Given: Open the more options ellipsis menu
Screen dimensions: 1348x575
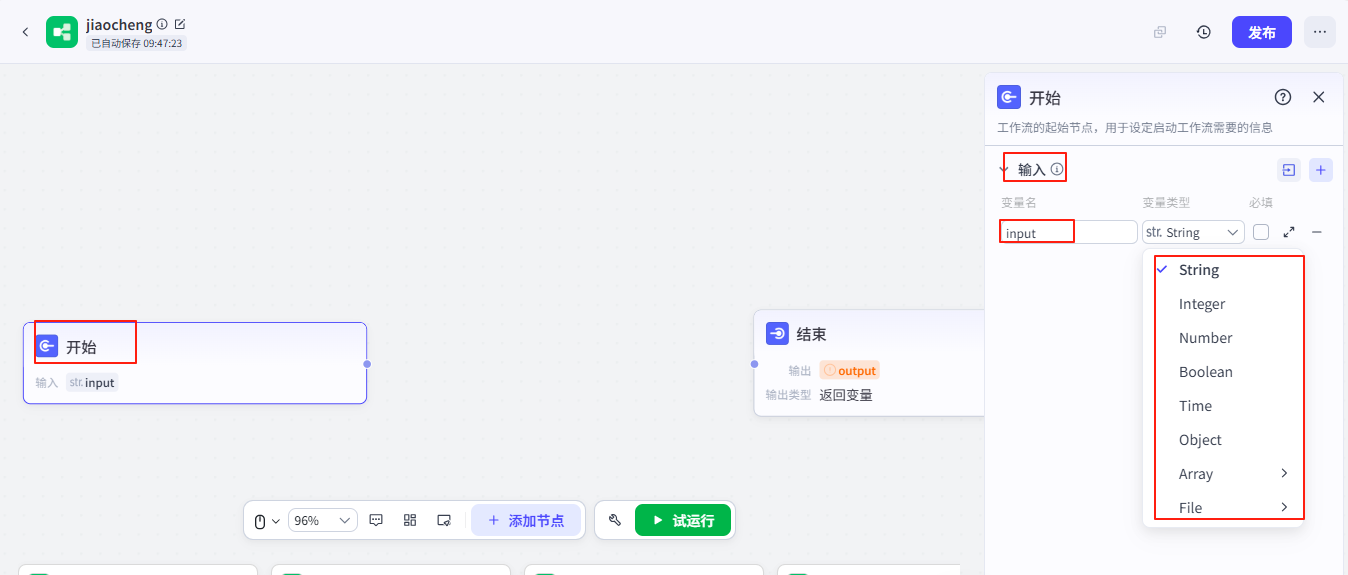Looking at the screenshot, I should click(x=1320, y=32).
